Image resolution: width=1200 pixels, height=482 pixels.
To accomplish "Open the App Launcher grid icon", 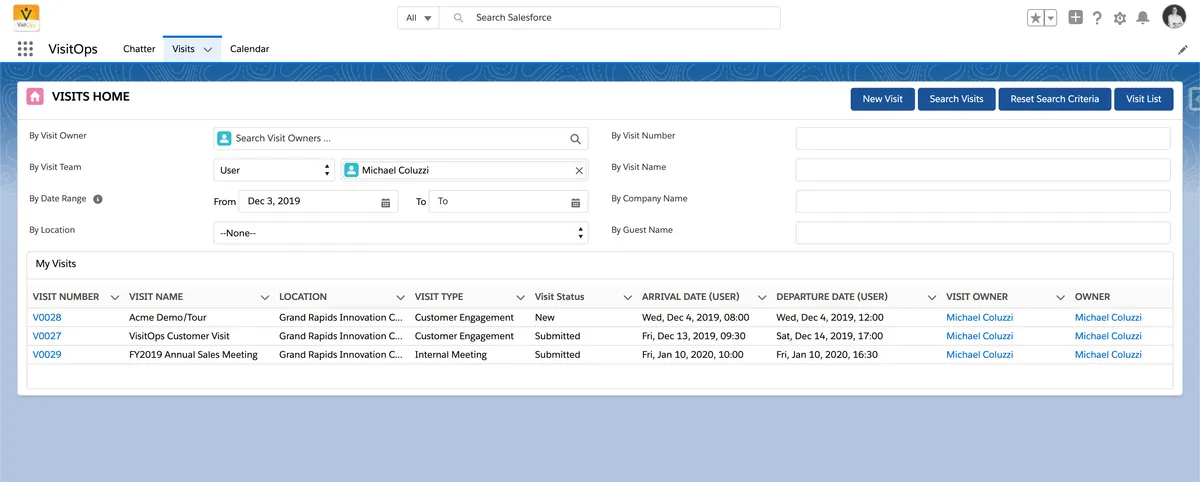I will click(26, 49).
